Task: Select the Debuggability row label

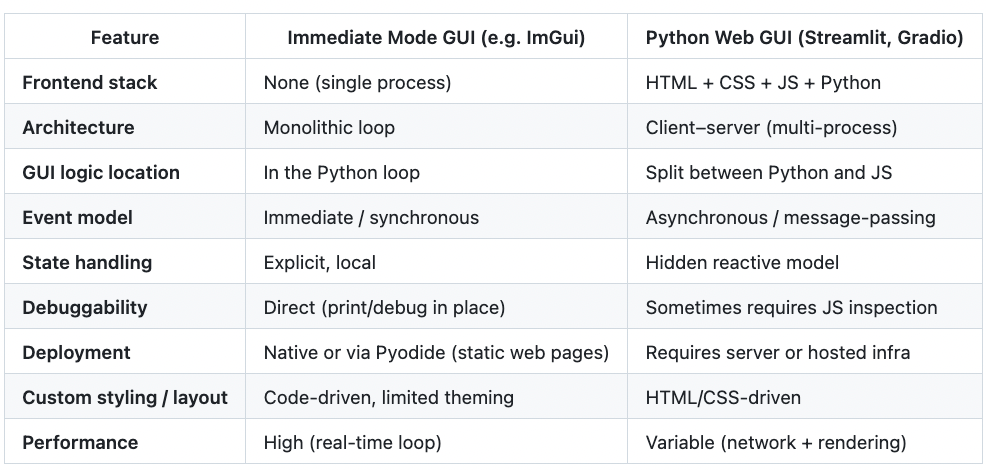Action: [x=85, y=308]
